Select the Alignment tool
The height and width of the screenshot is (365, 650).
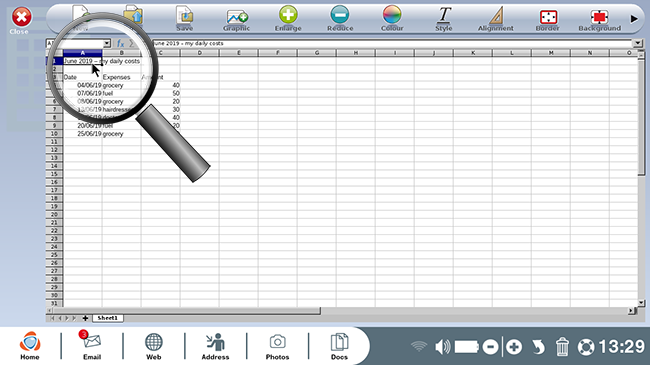pos(496,19)
